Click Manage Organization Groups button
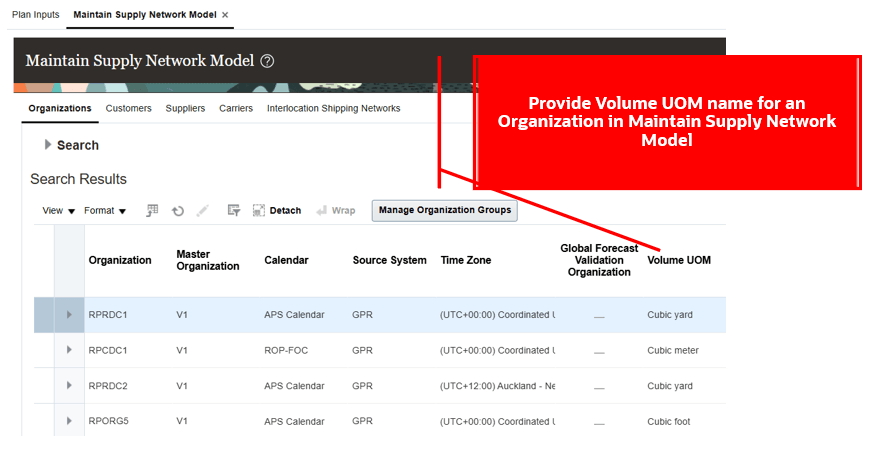 444,210
